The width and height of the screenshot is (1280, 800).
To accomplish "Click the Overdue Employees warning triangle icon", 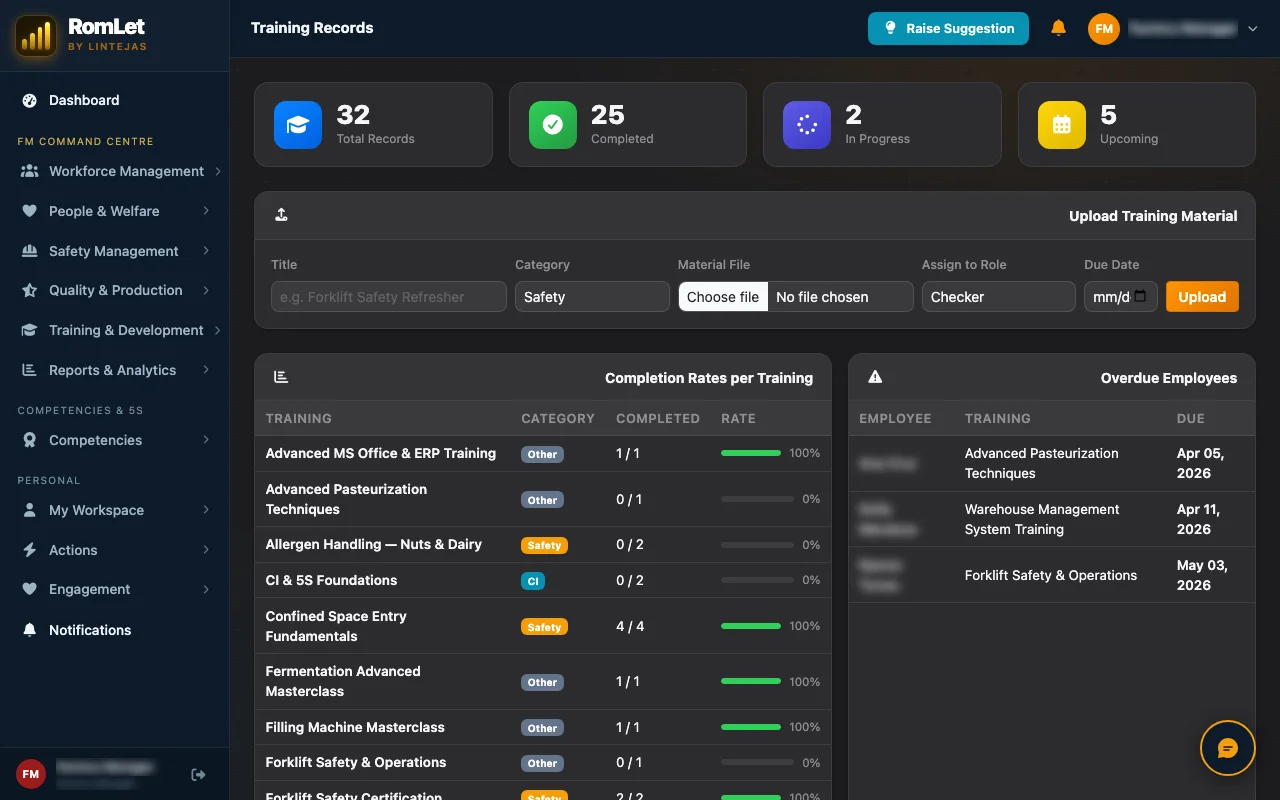I will click(x=875, y=377).
